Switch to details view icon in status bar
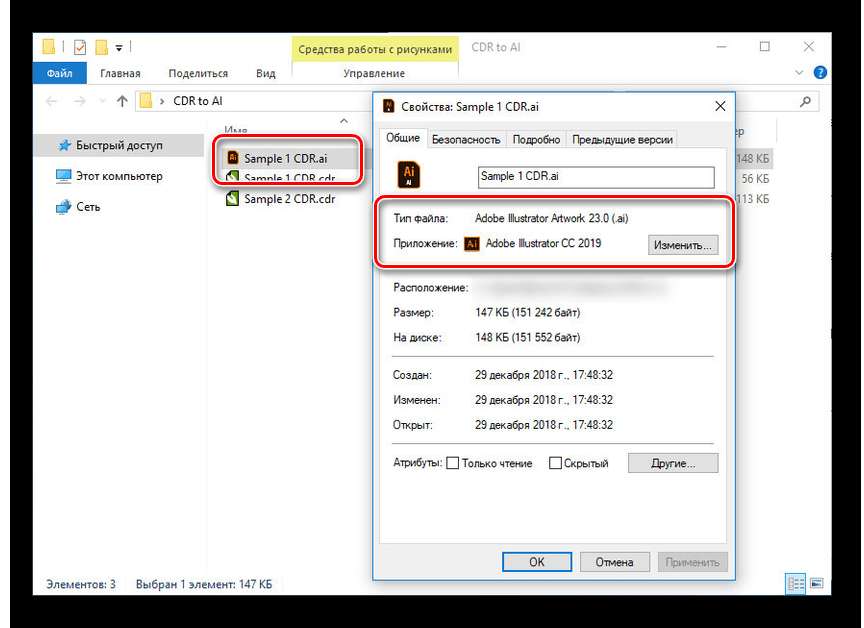 pos(796,583)
